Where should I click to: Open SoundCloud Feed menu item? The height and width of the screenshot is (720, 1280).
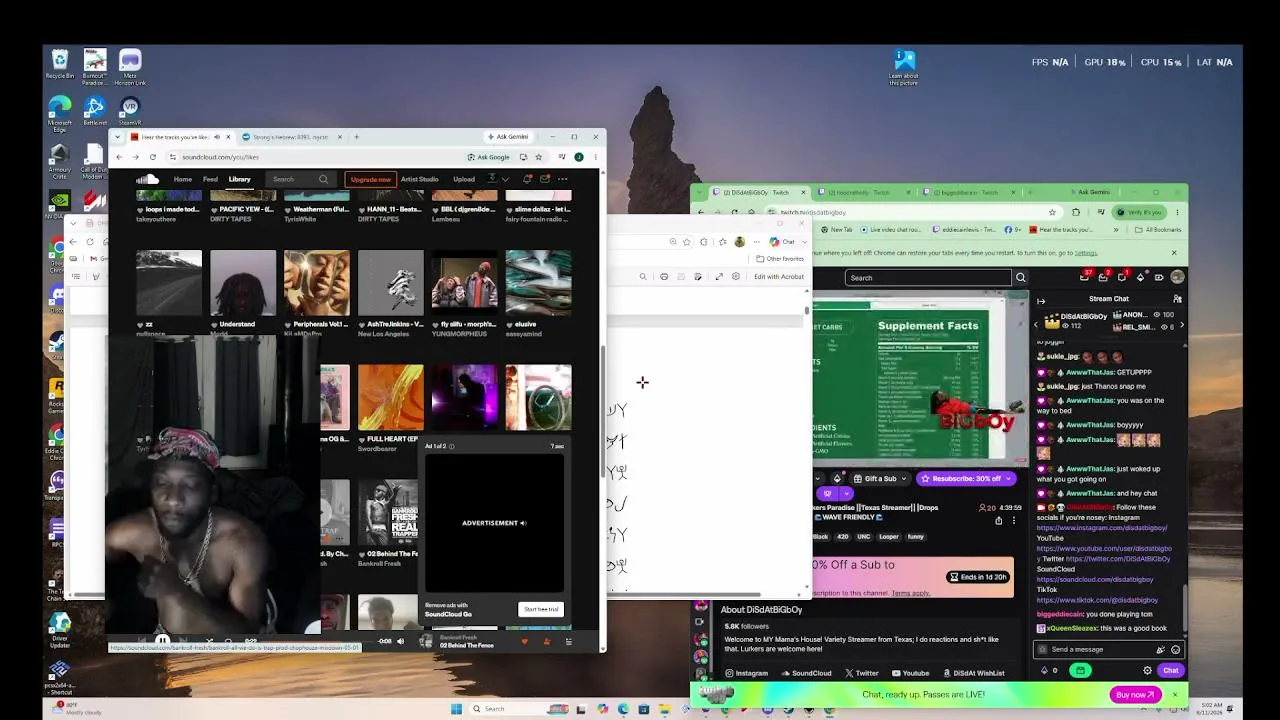tap(210, 180)
